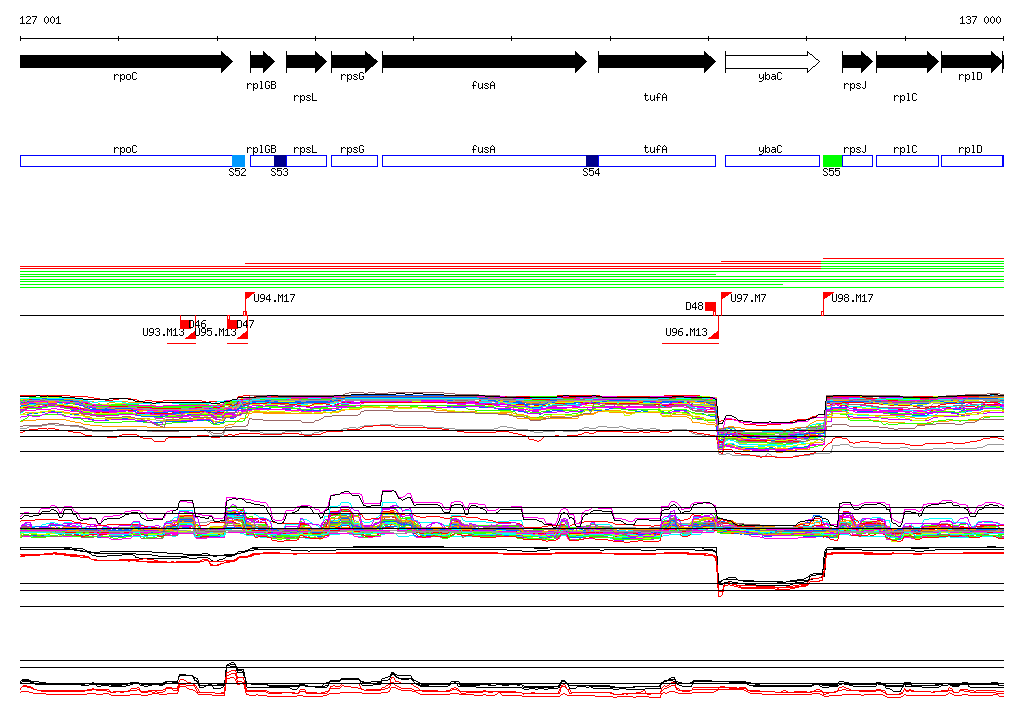Click the ybaC label under the white arrow
The width and height of the screenshot is (1024, 714).
(771, 76)
